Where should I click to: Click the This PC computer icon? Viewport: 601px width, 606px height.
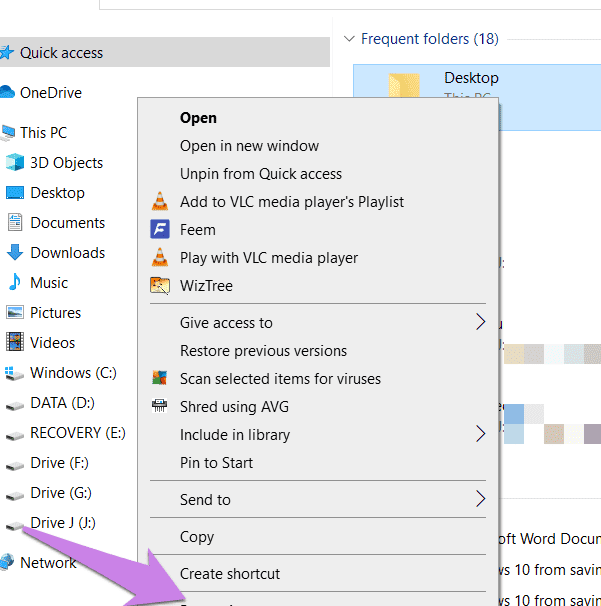click(7, 133)
